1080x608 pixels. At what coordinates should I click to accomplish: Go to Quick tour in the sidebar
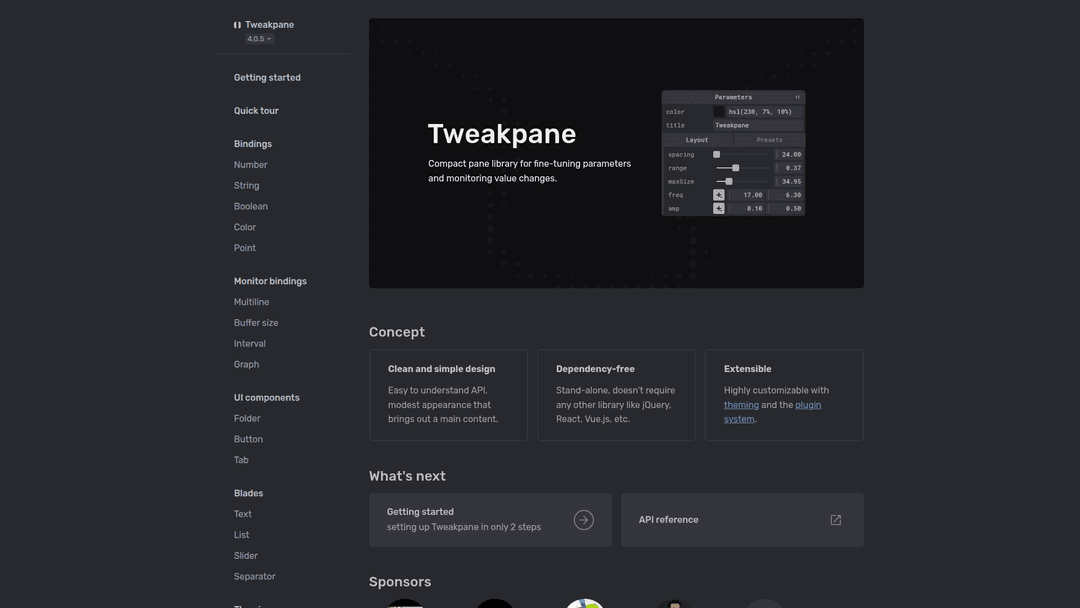(x=256, y=111)
